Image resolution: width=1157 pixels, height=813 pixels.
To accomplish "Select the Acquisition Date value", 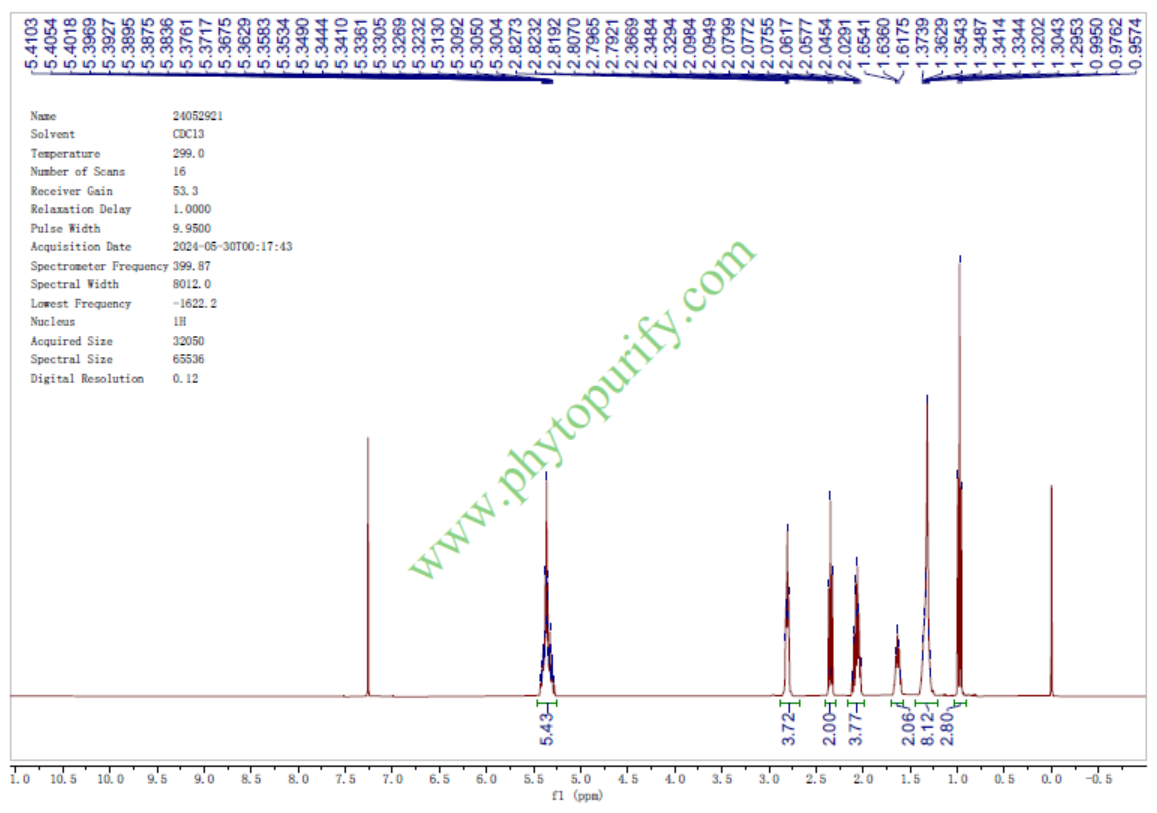I will (232, 247).
